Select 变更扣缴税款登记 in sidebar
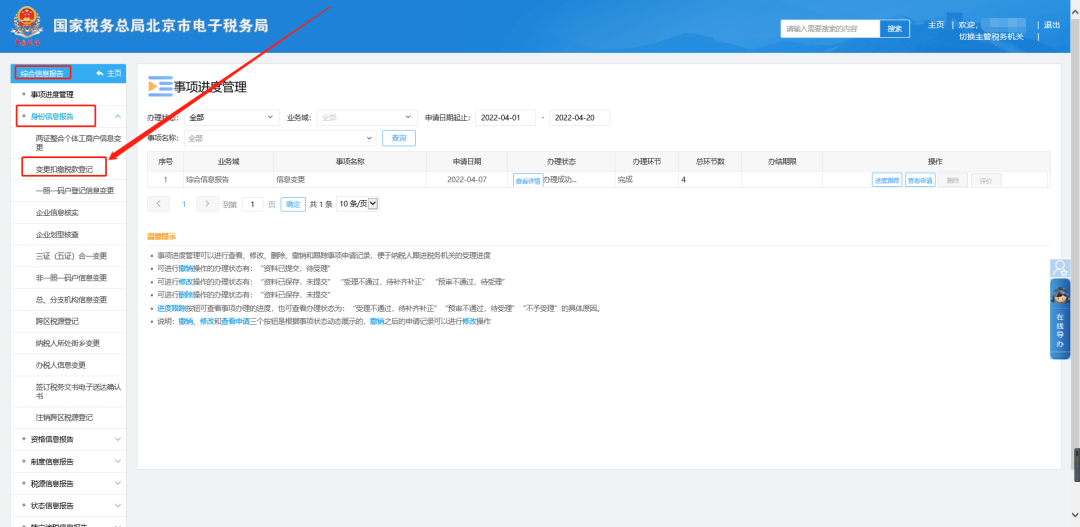 [x=65, y=167]
